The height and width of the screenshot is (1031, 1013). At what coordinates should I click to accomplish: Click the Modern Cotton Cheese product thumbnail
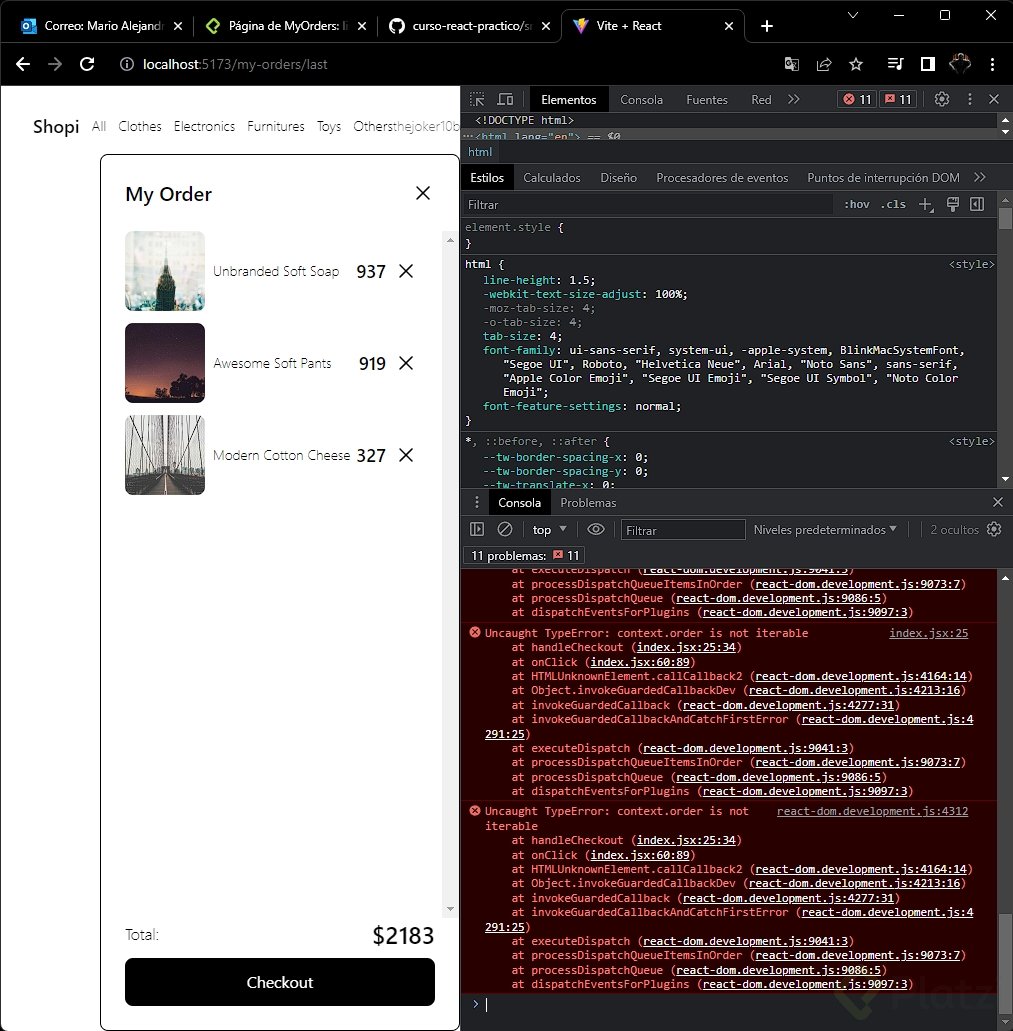pos(164,455)
